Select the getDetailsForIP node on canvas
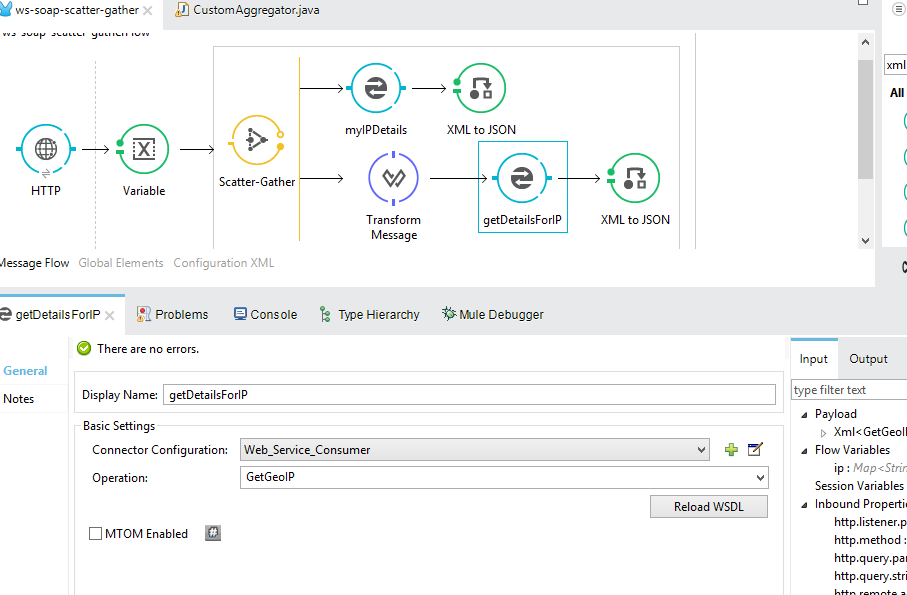This screenshot has width=907, height=595. 521,179
